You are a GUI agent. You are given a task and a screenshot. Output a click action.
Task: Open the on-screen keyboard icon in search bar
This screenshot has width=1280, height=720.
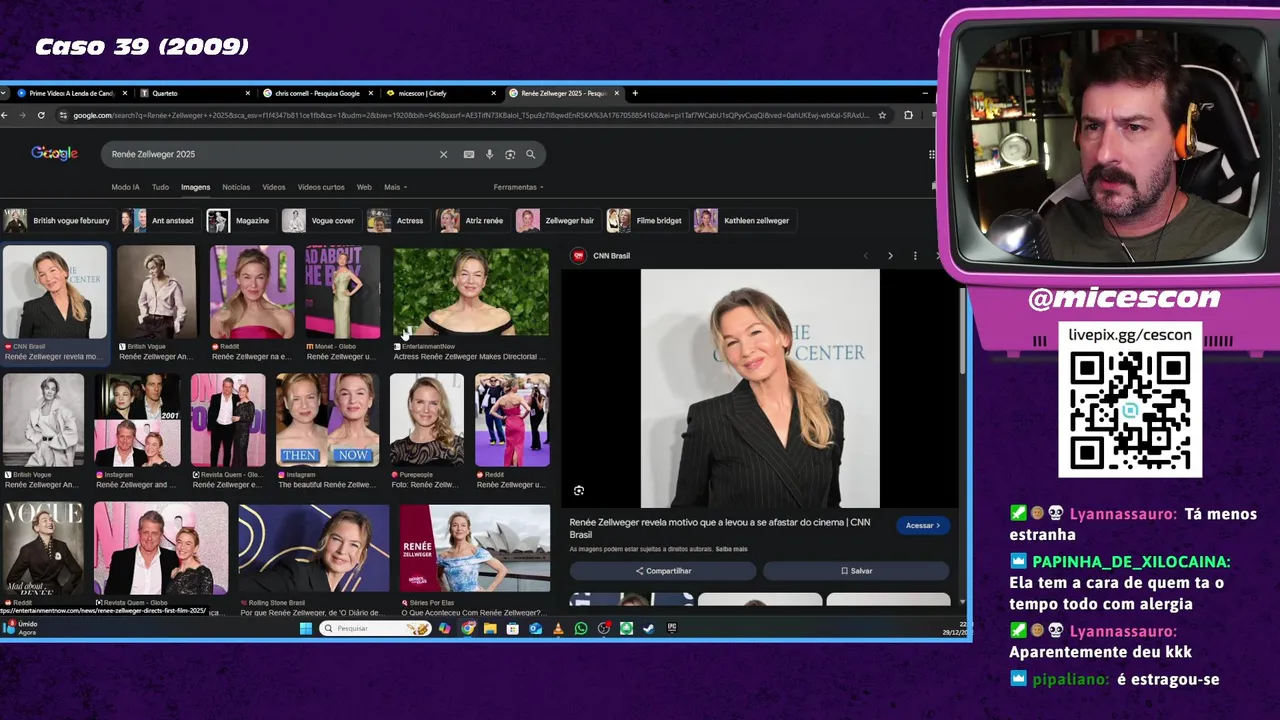(469, 154)
